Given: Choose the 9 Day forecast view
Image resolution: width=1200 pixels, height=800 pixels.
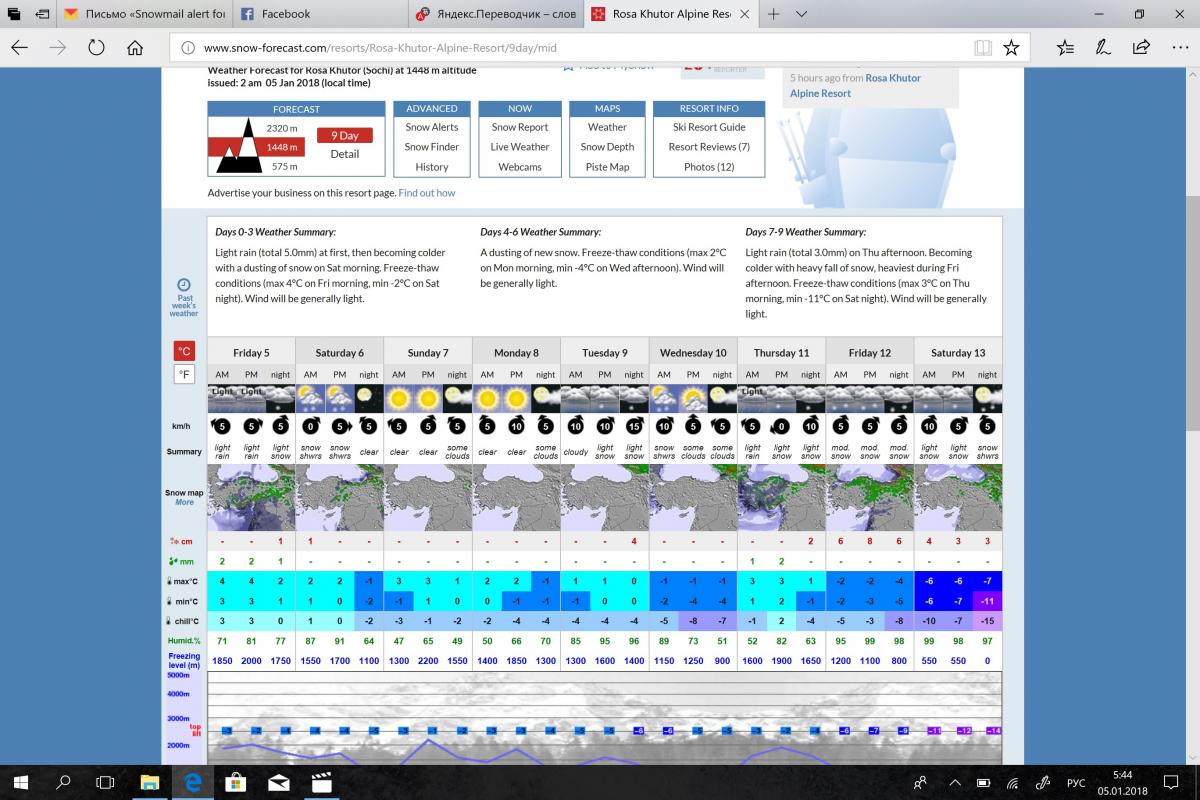Looking at the screenshot, I should [x=345, y=135].
